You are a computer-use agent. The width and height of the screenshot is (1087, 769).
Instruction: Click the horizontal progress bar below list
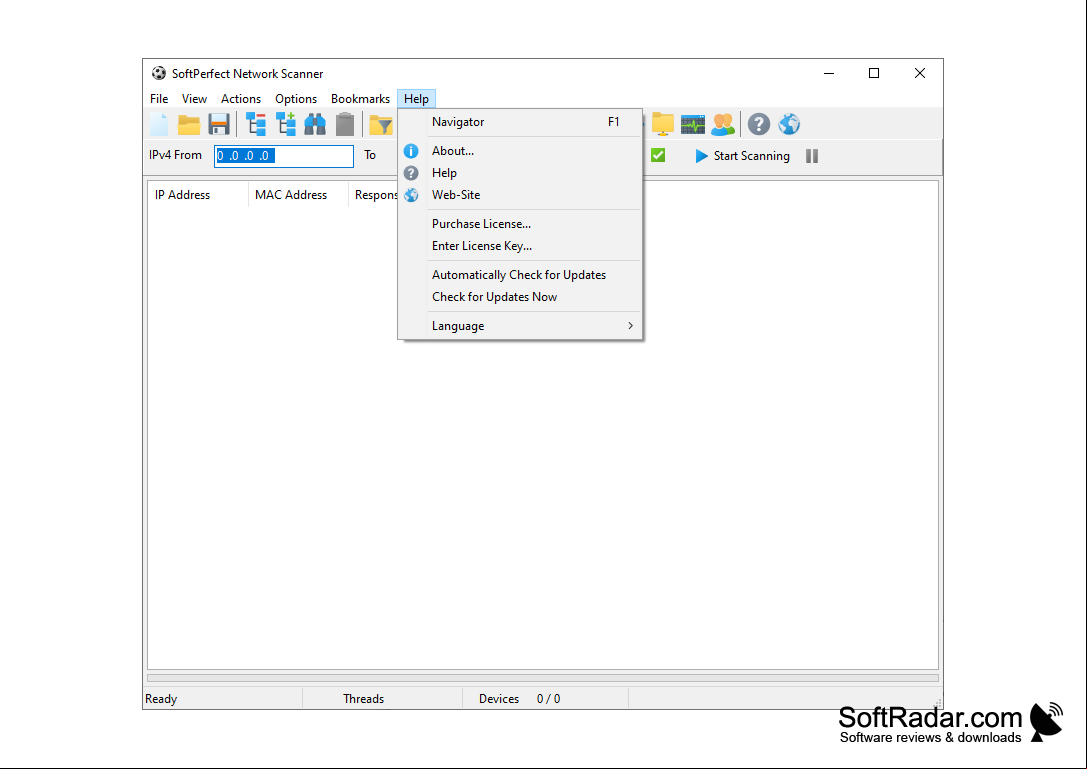tap(543, 677)
